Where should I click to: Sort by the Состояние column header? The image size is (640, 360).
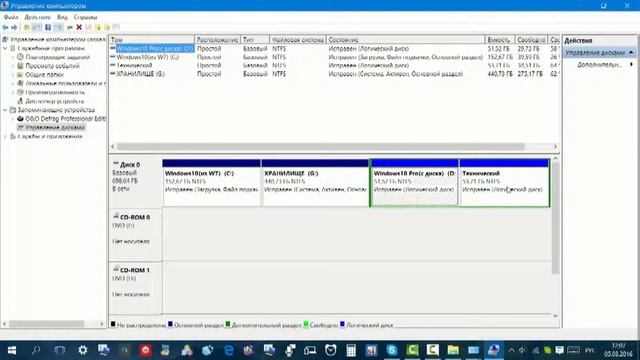point(406,40)
